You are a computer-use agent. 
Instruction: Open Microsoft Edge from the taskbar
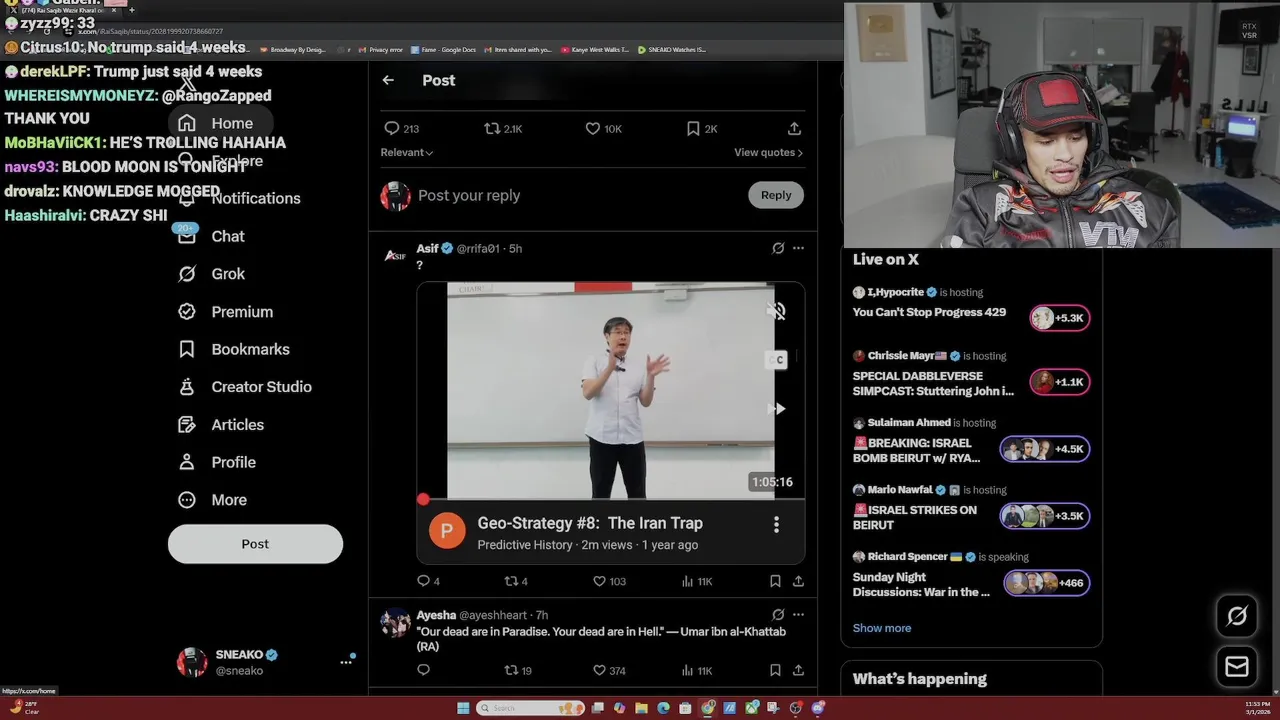(663, 708)
